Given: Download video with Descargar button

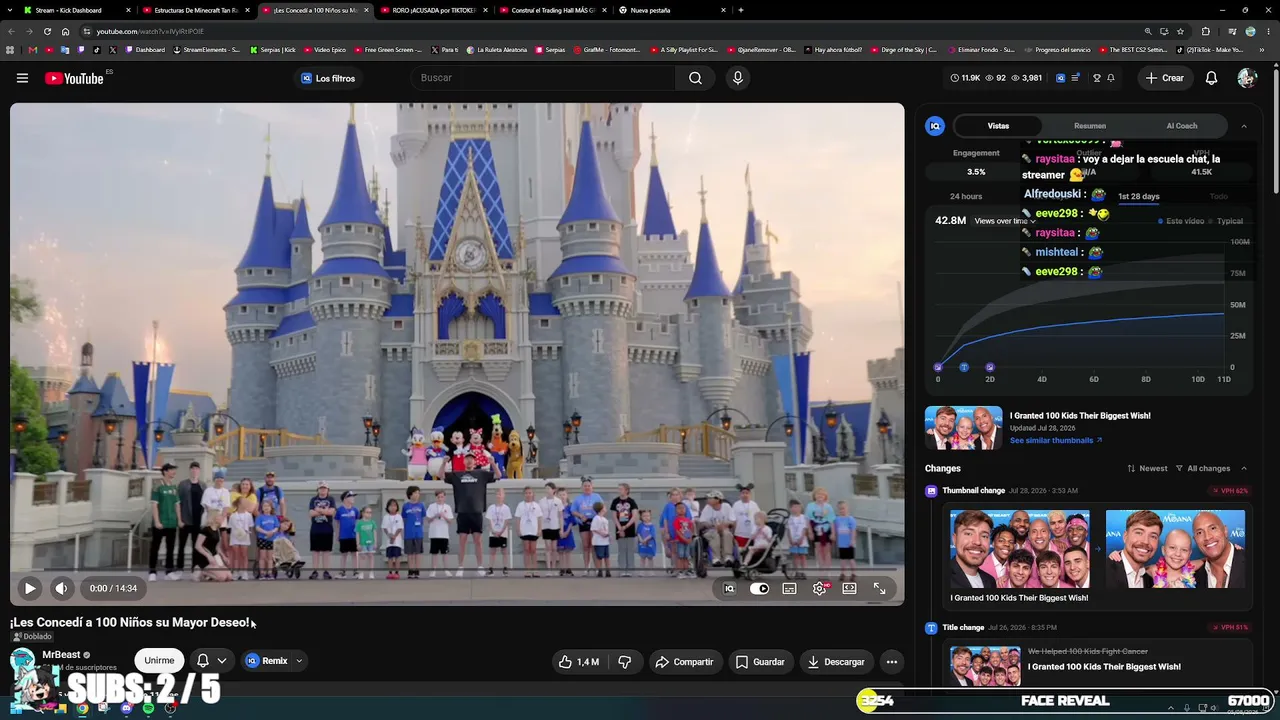Looking at the screenshot, I should pos(836,662).
